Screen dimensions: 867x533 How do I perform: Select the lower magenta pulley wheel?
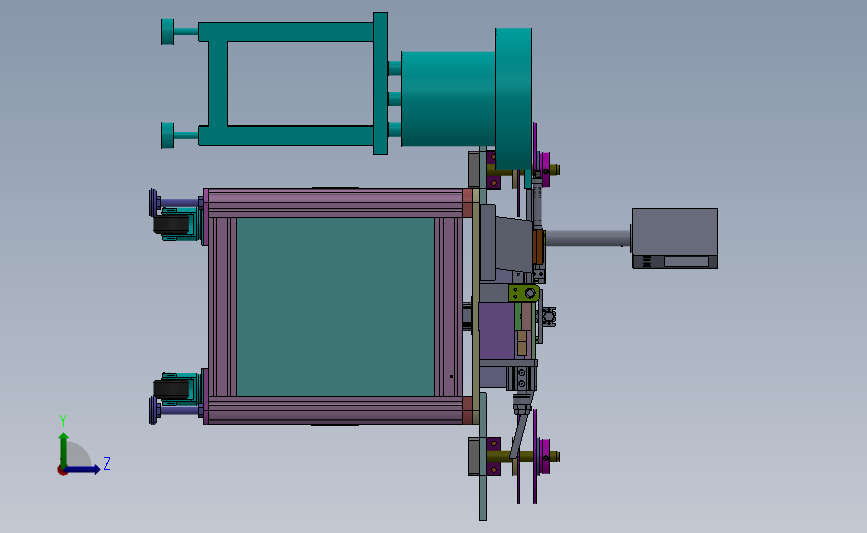[545, 457]
